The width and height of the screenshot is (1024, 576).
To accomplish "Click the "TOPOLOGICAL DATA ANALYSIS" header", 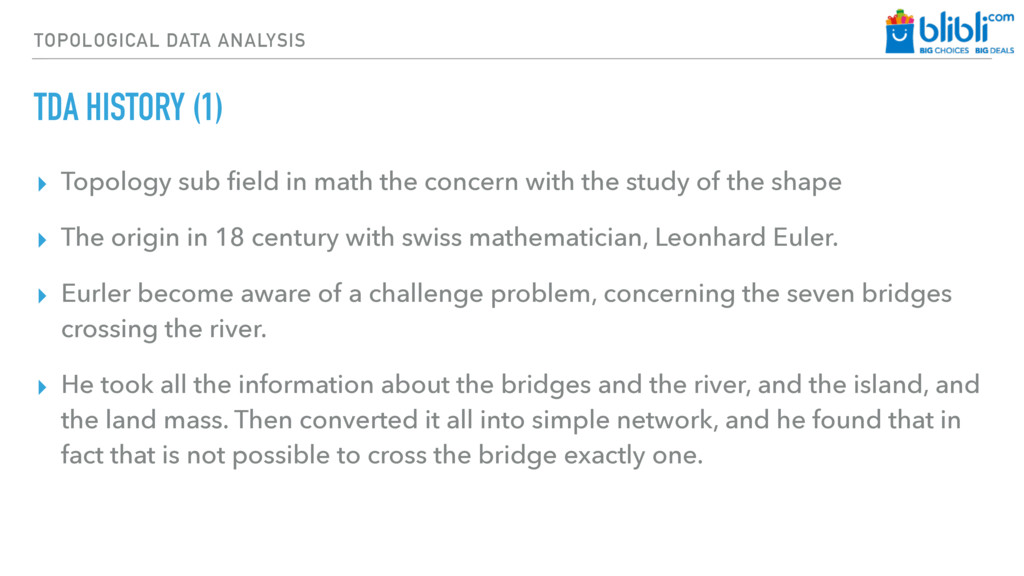I will [169, 40].
